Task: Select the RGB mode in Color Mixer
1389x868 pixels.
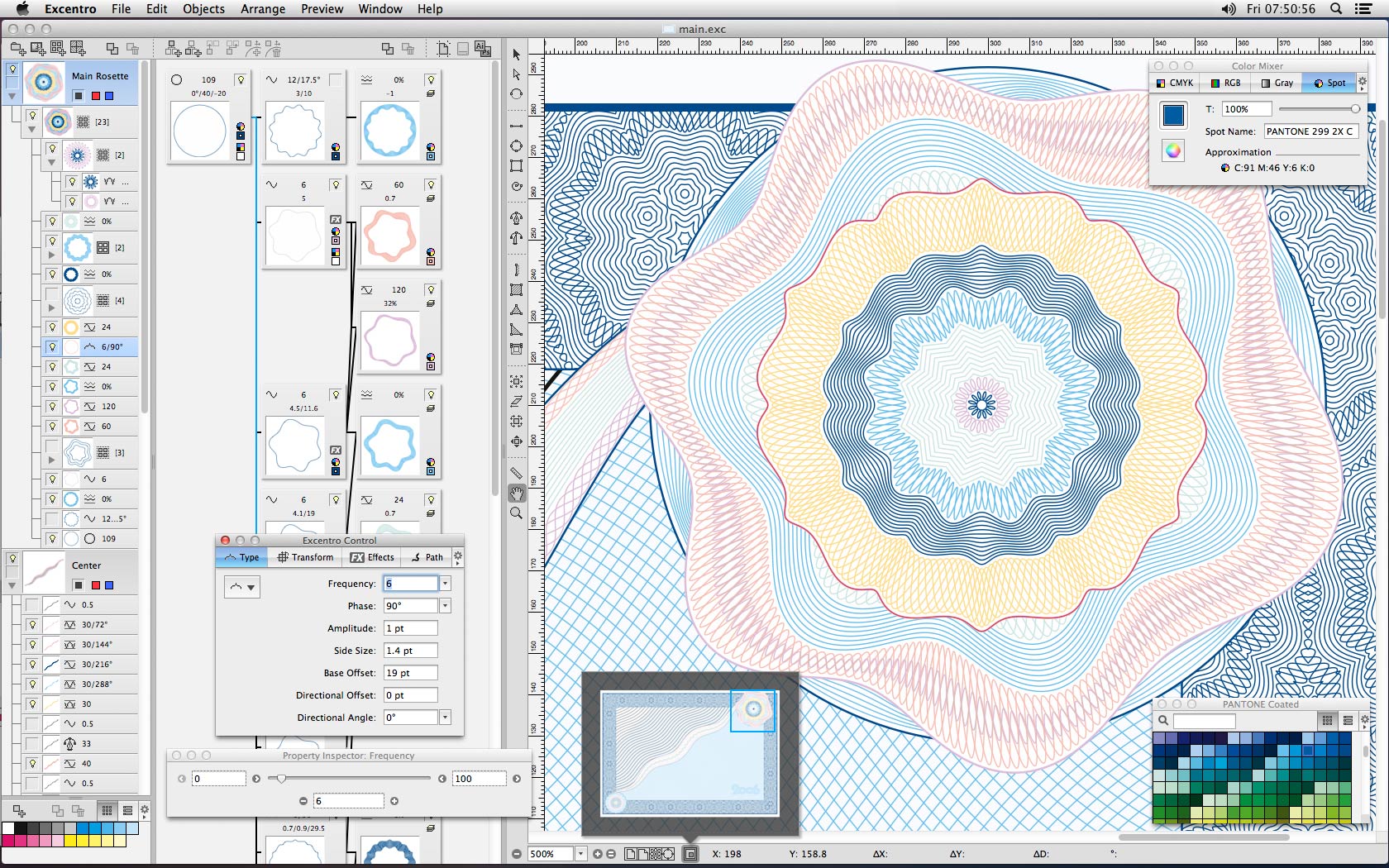Action: click(1225, 83)
